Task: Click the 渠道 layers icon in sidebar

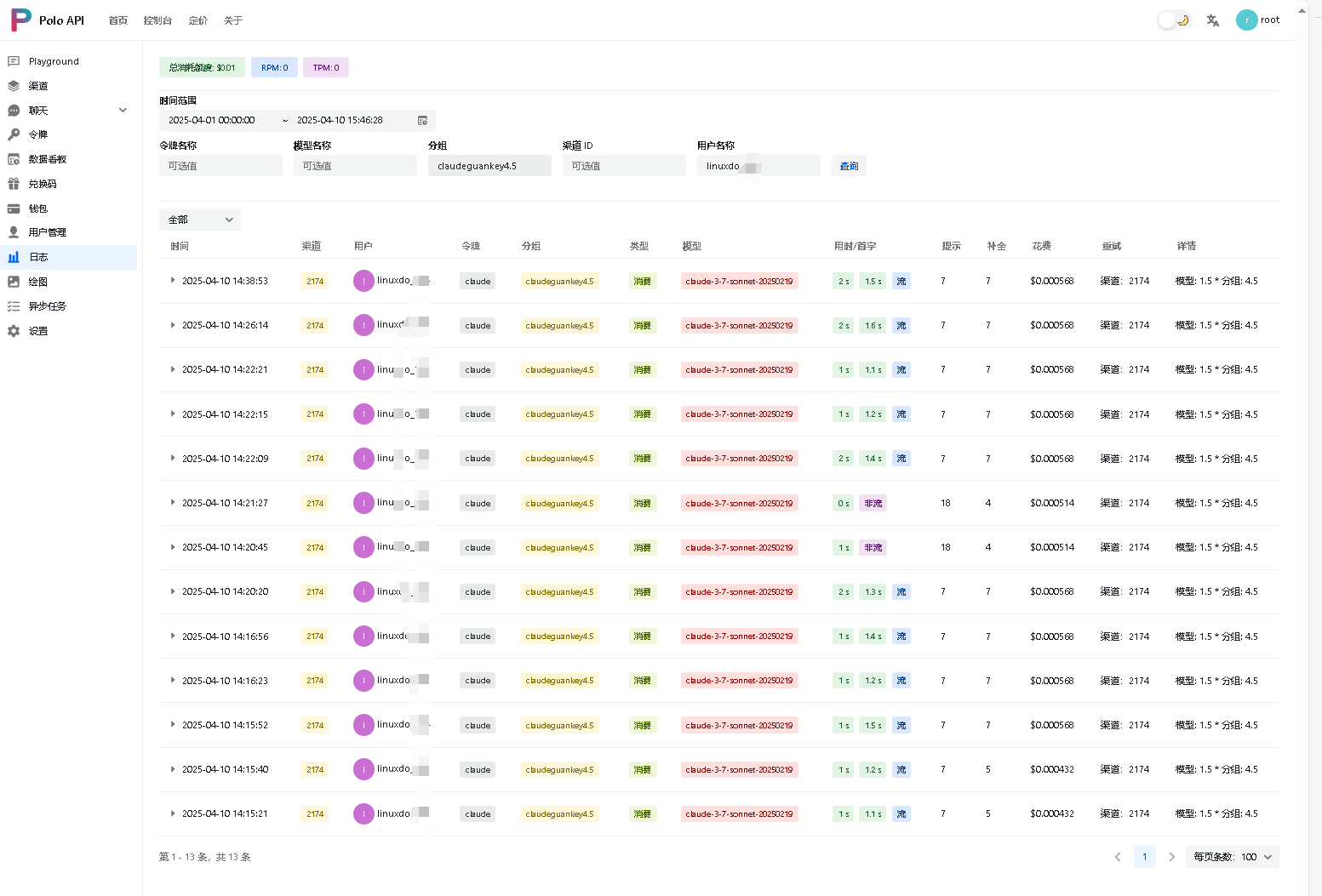Action: 14,86
